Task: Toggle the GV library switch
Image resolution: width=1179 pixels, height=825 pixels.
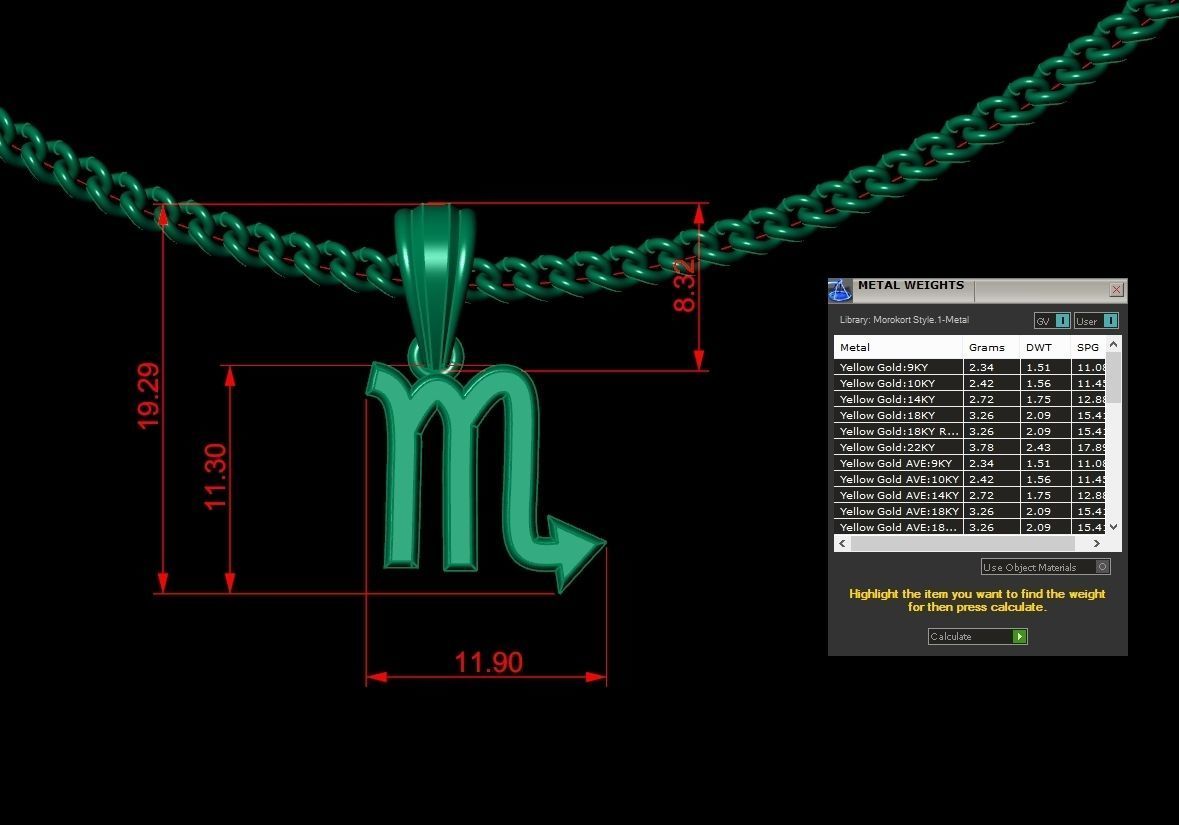Action: pos(1052,321)
